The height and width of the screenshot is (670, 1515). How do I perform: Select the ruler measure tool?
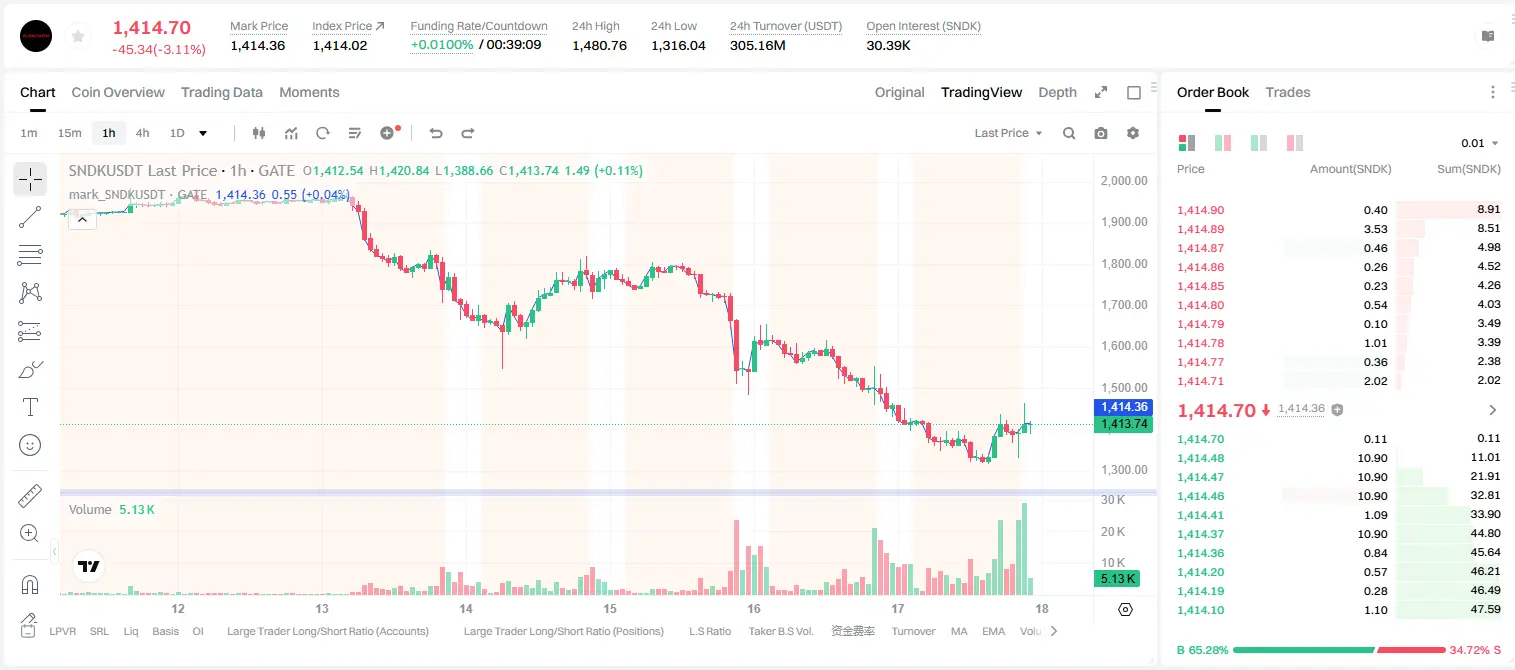coord(30,497)
